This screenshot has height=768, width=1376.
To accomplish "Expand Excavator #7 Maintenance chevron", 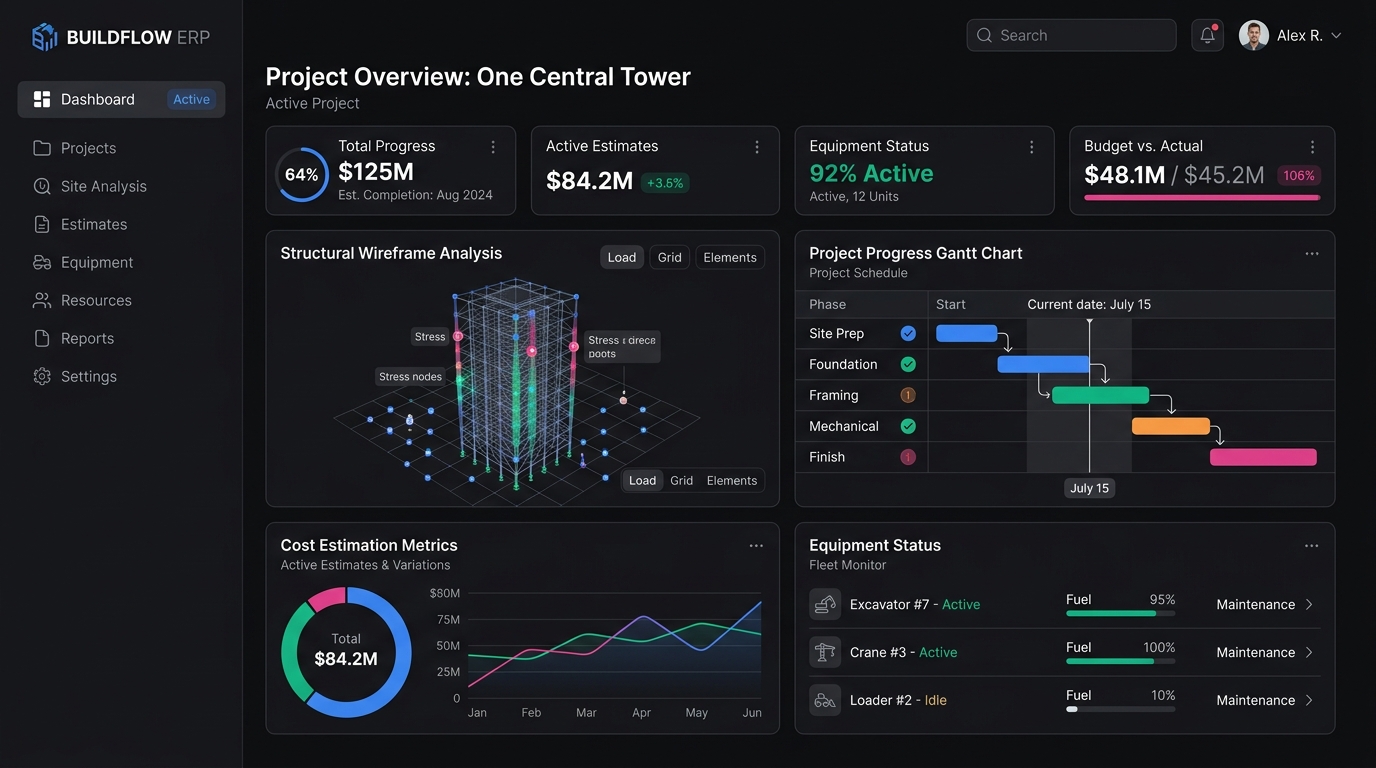I will click(1309, 604).
